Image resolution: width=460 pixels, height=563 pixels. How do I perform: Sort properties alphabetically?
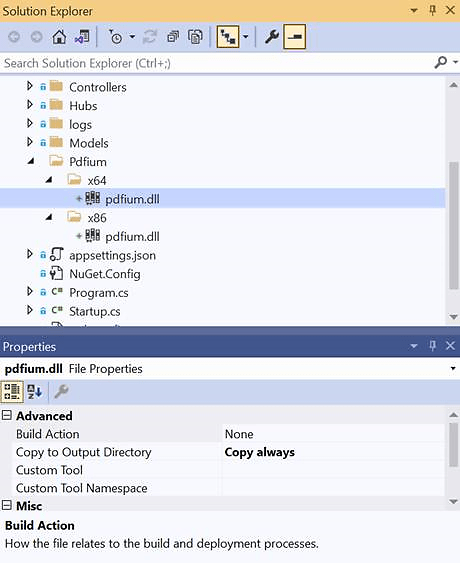pos(35,391)
